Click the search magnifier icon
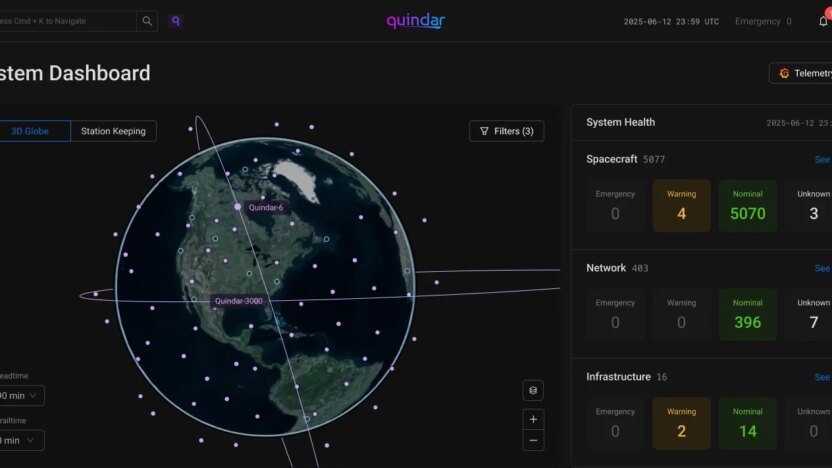Screen dimensions: 832x468 (x=147, y=21)
